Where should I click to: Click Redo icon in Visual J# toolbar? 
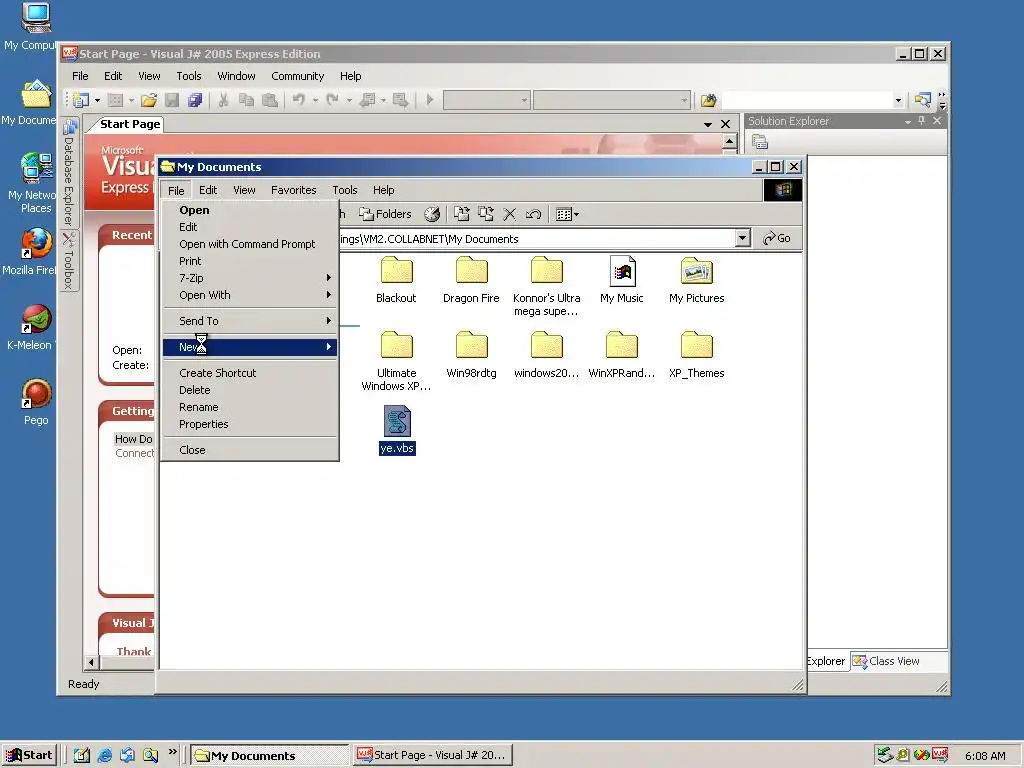[x=332, y=100]
